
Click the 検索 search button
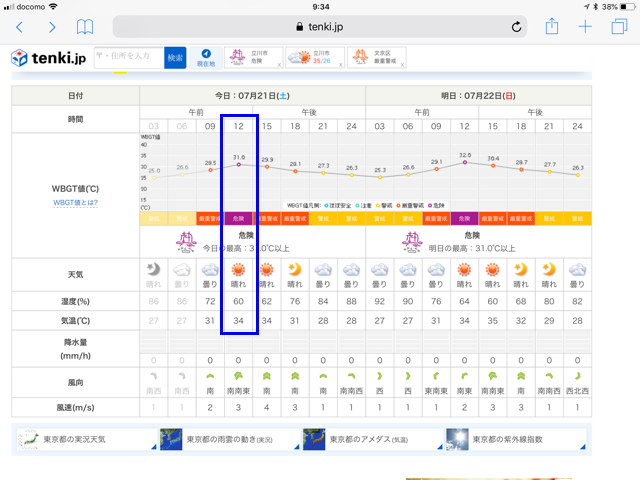(175, 57)
